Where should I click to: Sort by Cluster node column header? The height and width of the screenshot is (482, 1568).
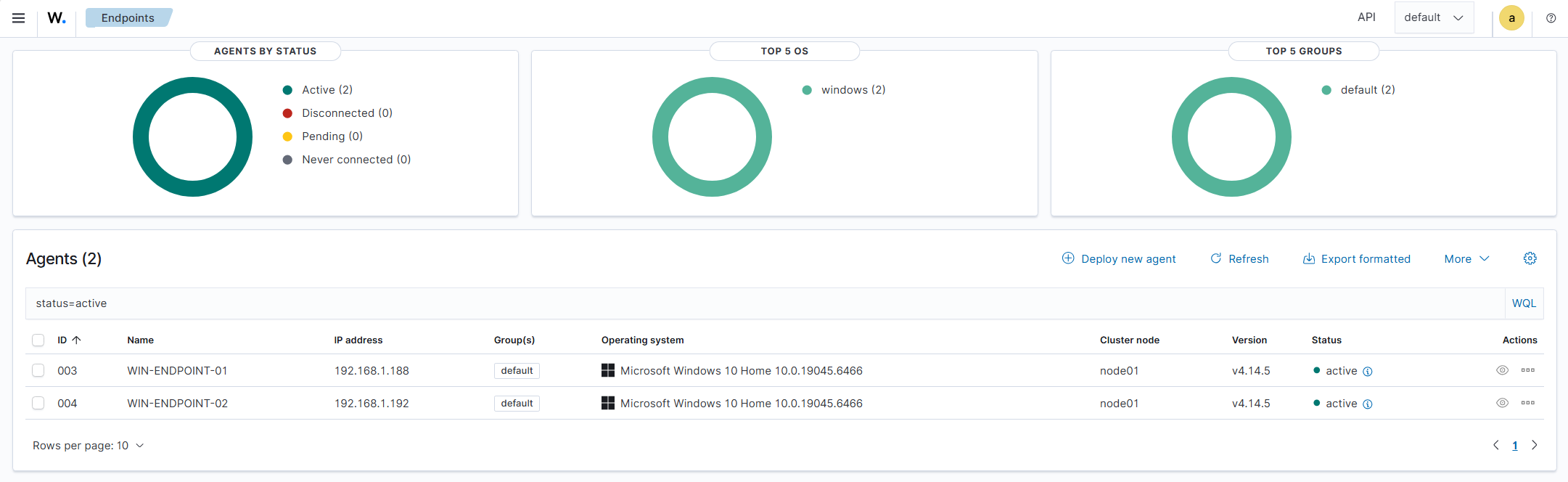click(x=1130, y=340)
